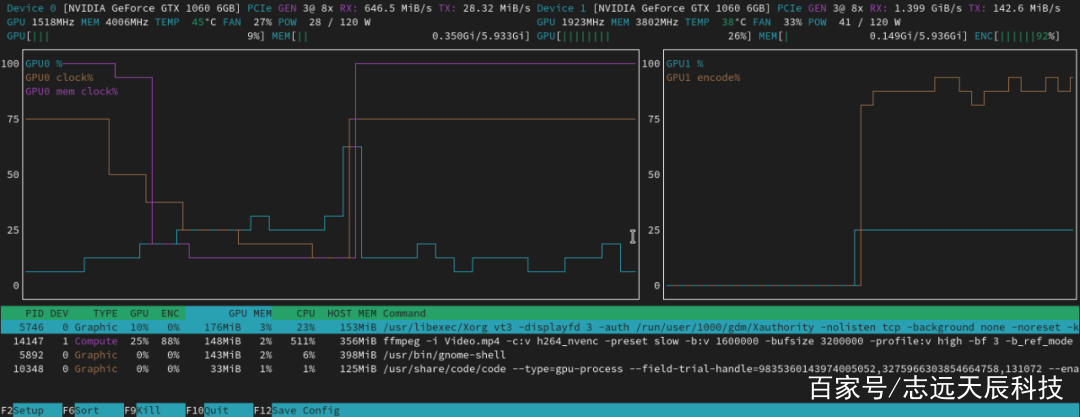This screenshot has height=417, width=1080.
Task: Click the '356MiB' host memory value
Action: point(358,340)
